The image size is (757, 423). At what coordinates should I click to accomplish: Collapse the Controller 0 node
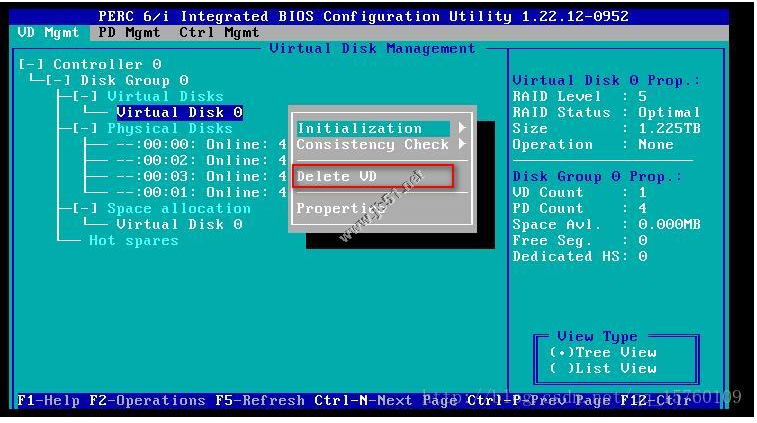click(x=31, y=64)
